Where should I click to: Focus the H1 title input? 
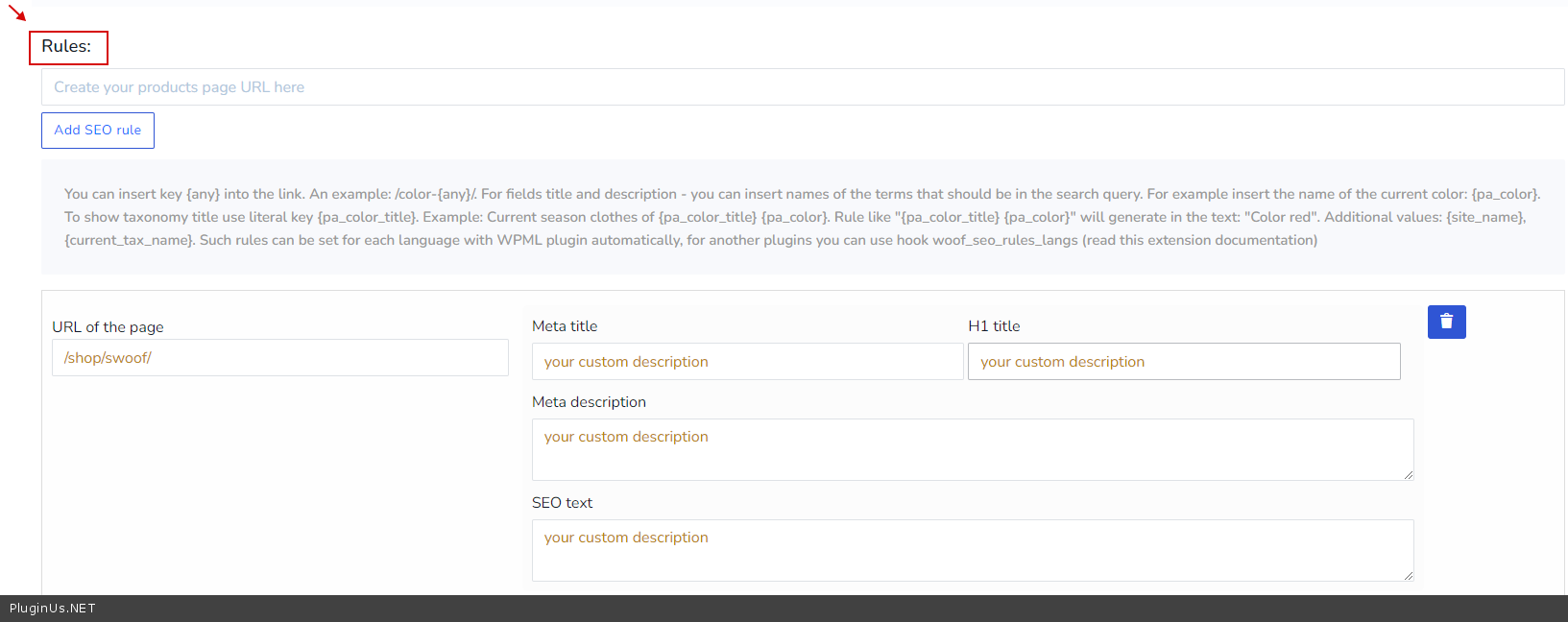pyautogui.click(x=1183, y=362)
